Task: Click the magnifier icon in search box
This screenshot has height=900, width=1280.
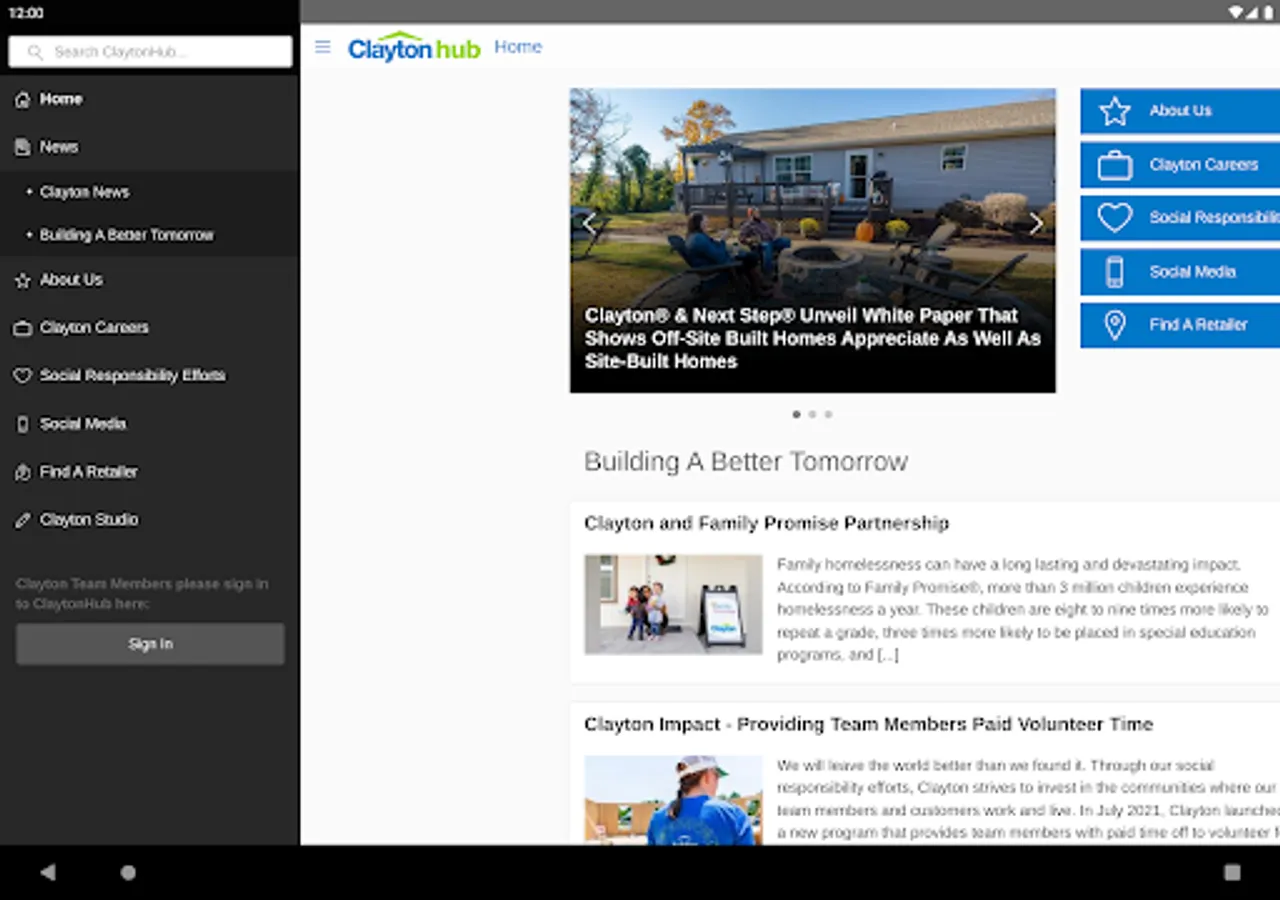Action: pos(36,52)
